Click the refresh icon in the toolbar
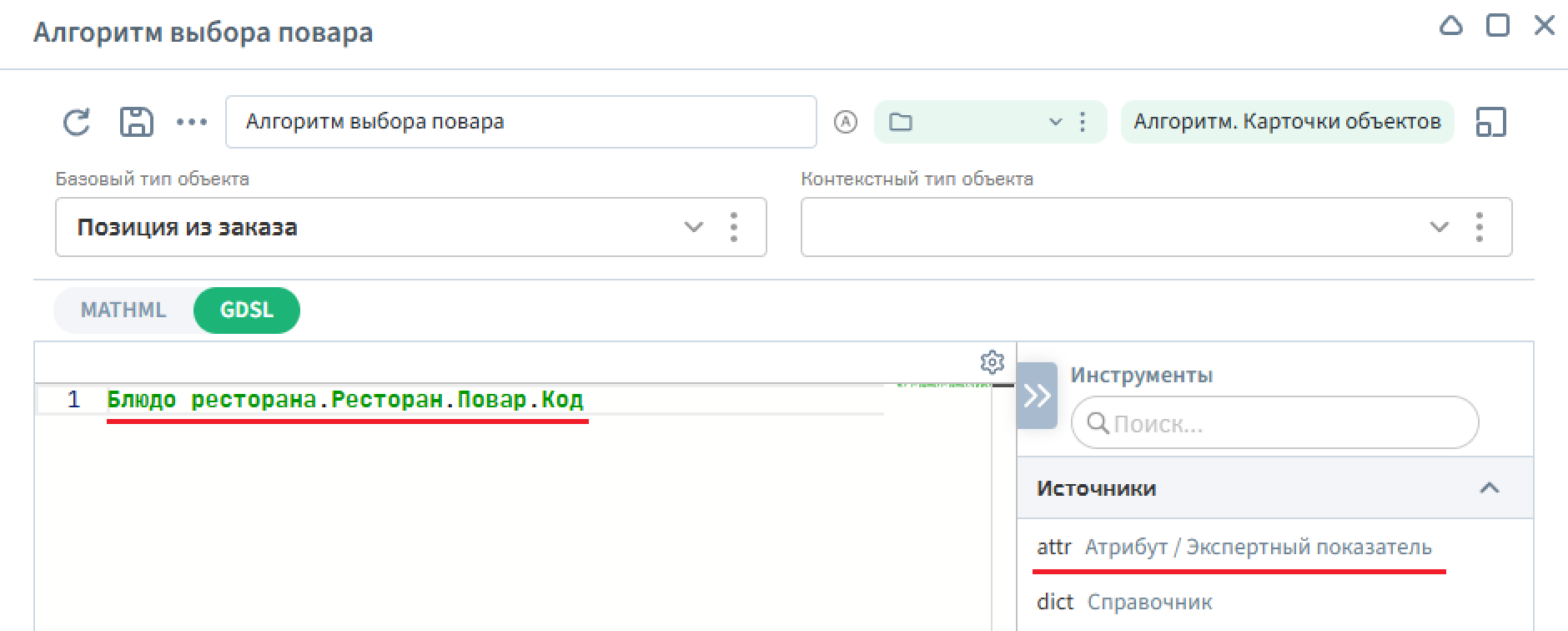 (77, 123)
